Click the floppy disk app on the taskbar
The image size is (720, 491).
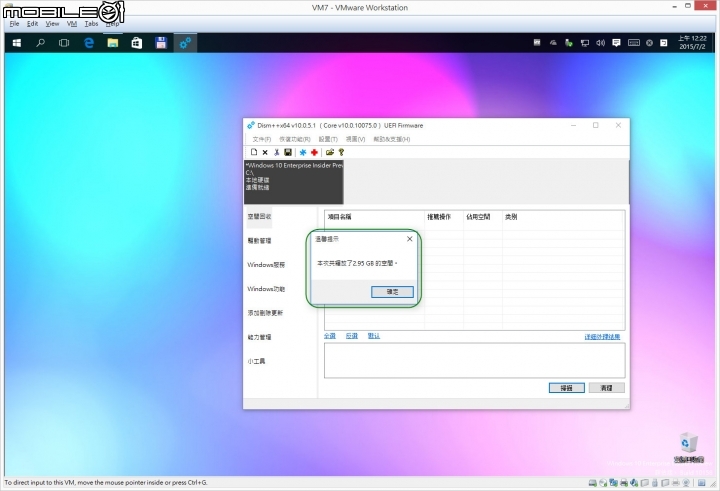pos(161,43)
